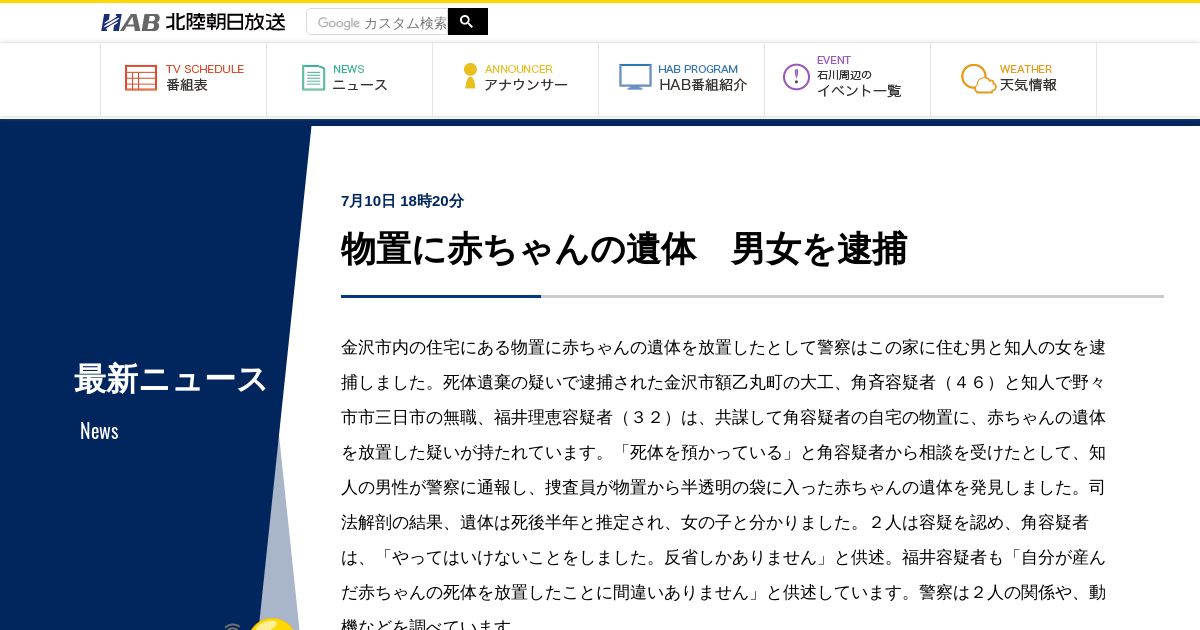Click the headline 物置に赤ちゃんの遺体 男女を逮捕
This screenshot has height=630, width=1200.
click(x=624, y=249)
